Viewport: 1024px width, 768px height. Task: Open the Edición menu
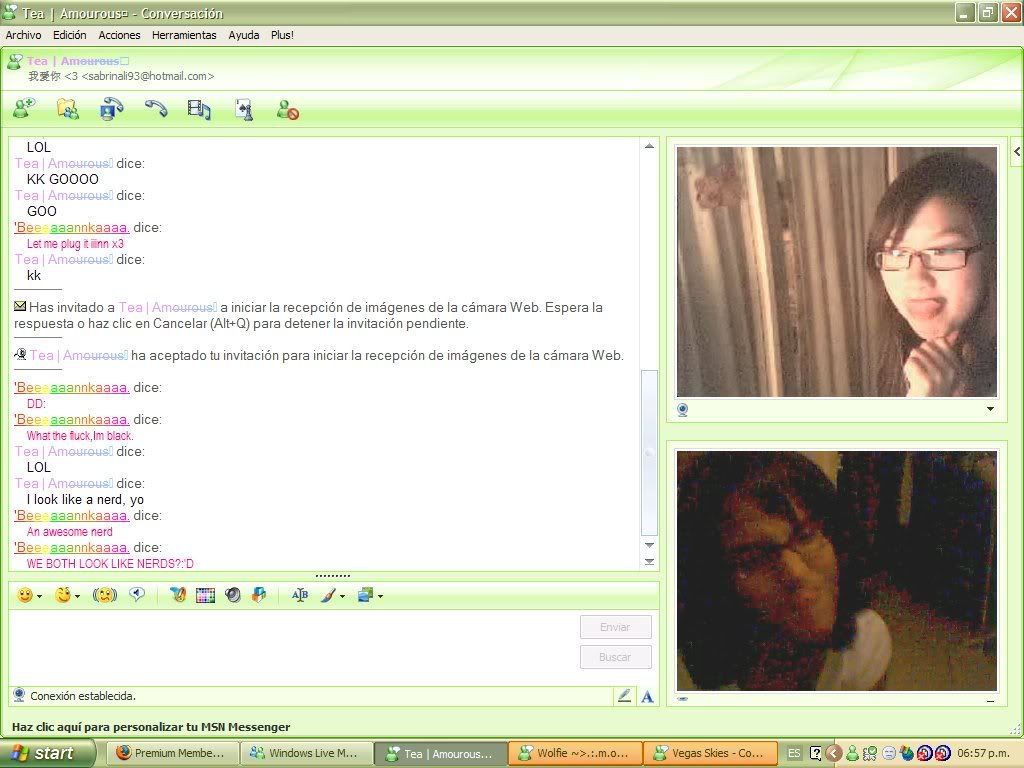pyautogui.click(x=70, y=35)
